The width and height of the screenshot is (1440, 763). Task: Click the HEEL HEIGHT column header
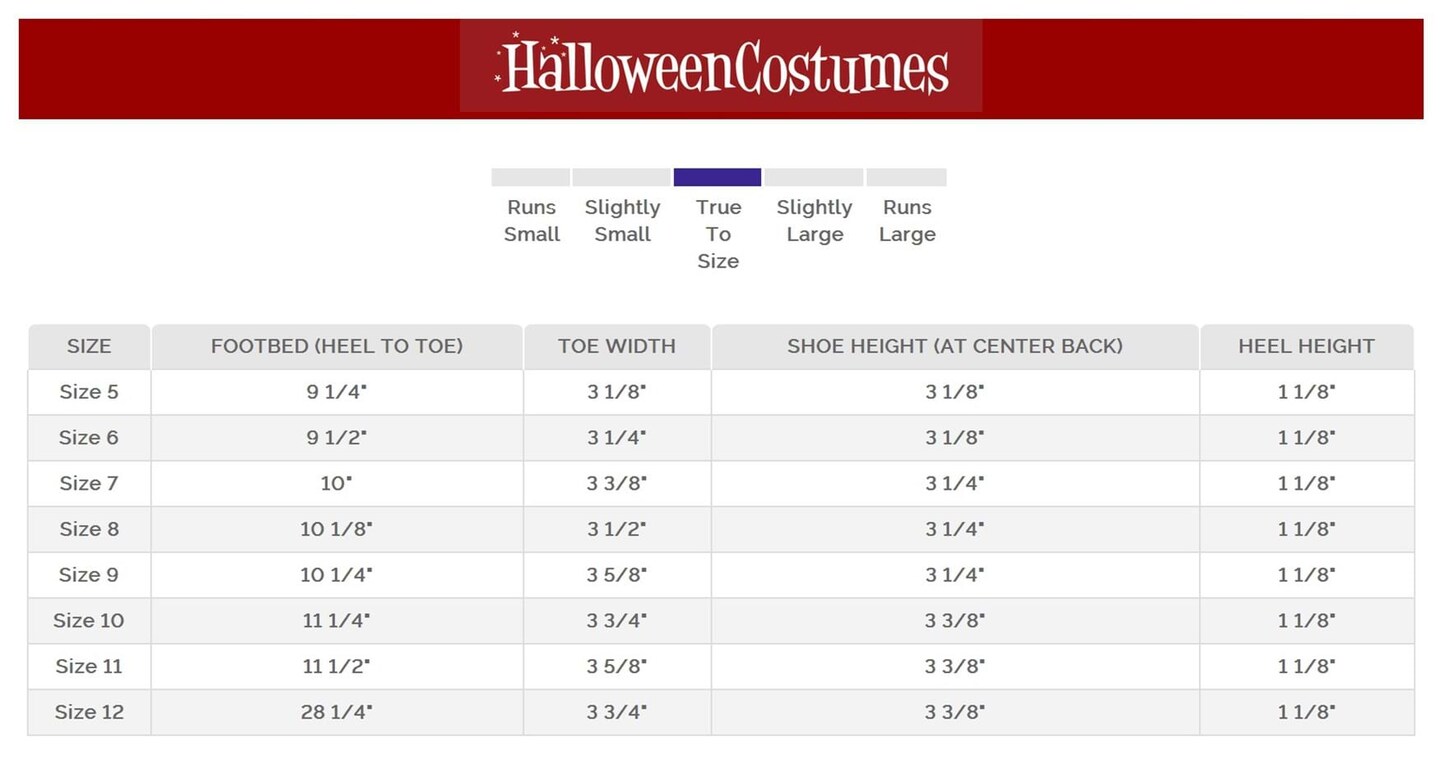pos(1306,347)
